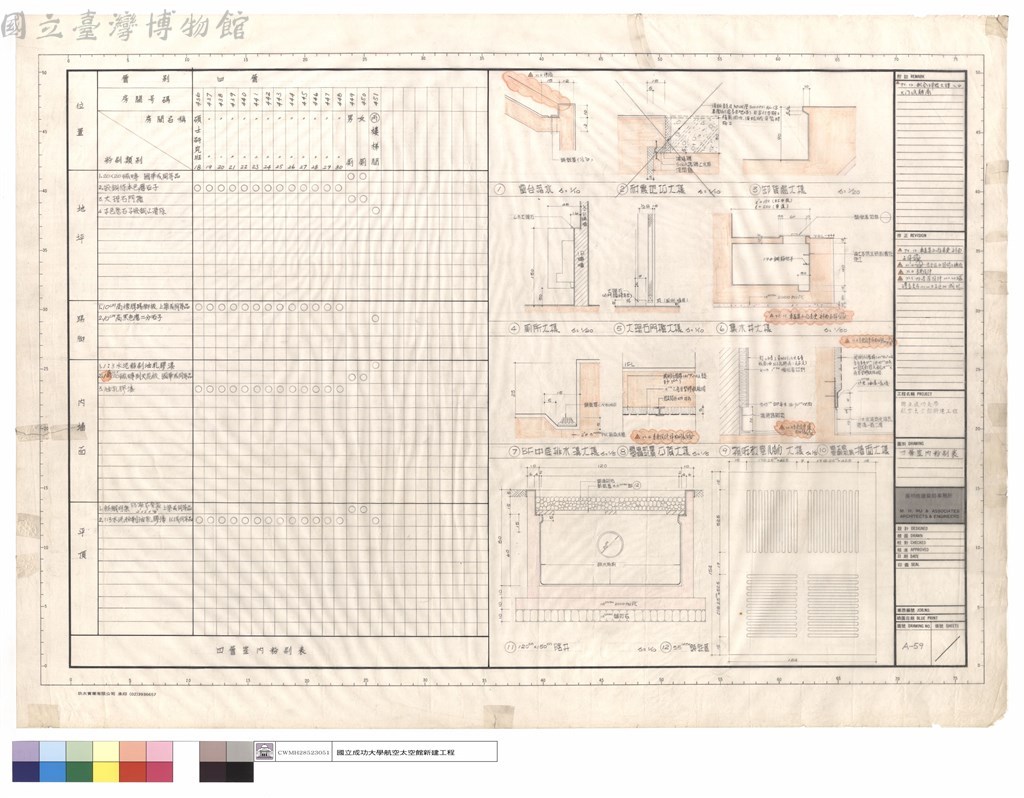
Task: Click the 房間名稱 header label
Action: click(165, 120)
